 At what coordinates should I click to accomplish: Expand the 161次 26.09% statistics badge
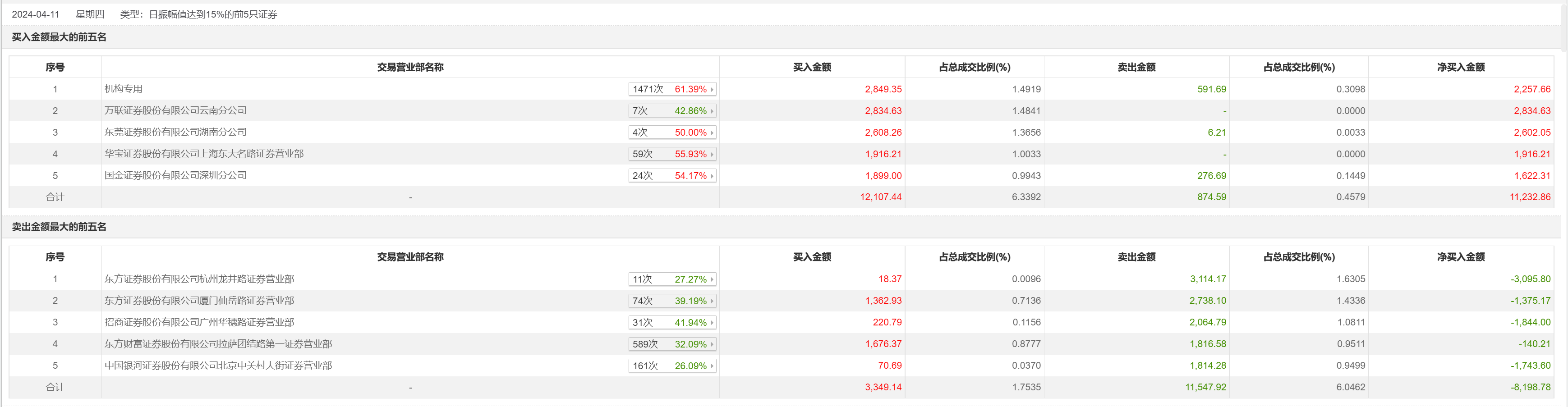click(672, 366)
